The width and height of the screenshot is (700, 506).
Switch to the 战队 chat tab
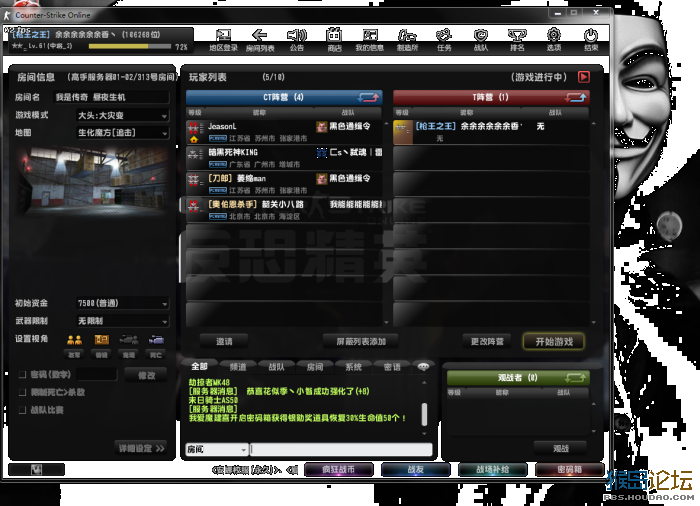coord(276,367)
